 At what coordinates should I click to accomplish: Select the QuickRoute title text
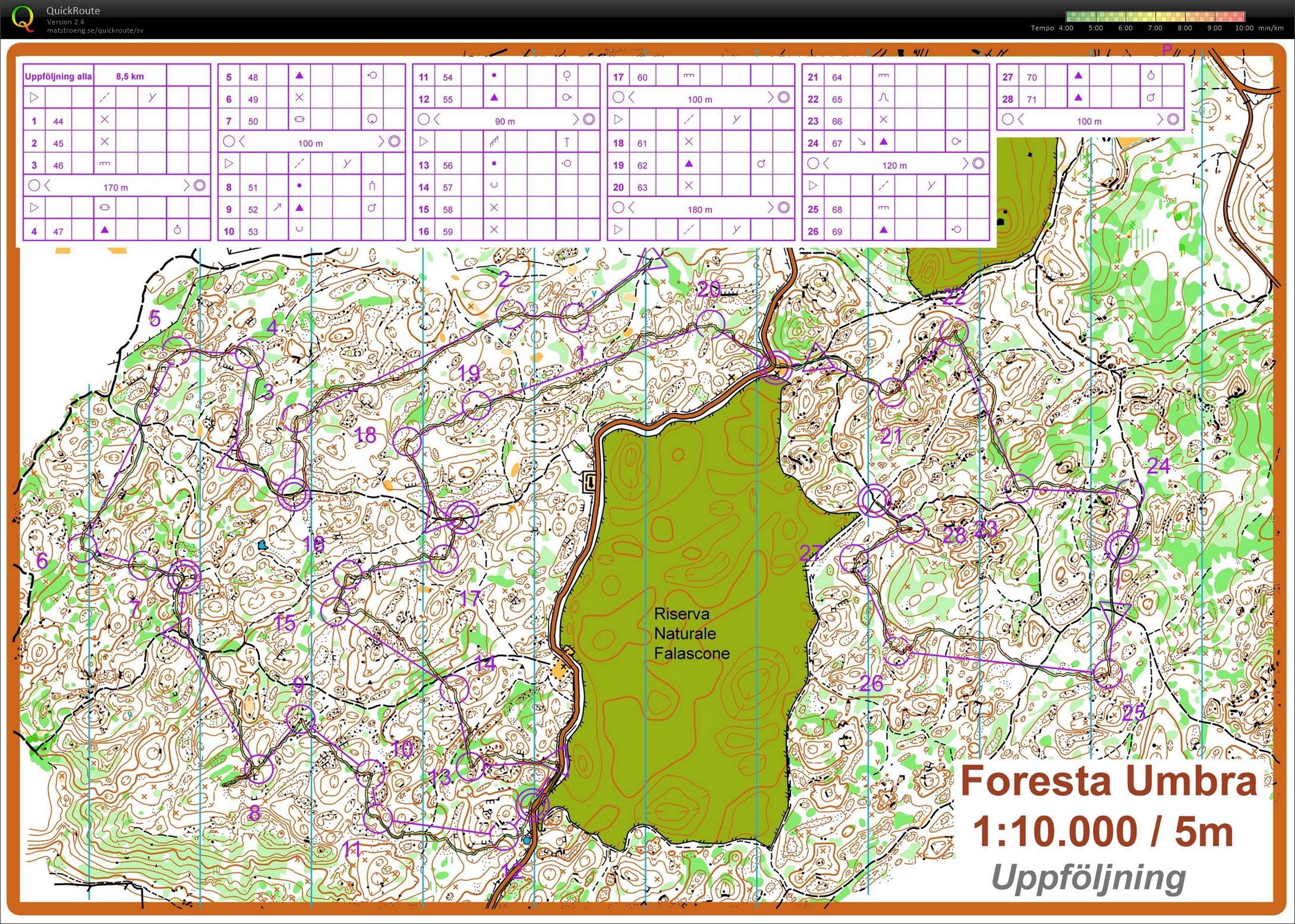[x=73, y=11]
